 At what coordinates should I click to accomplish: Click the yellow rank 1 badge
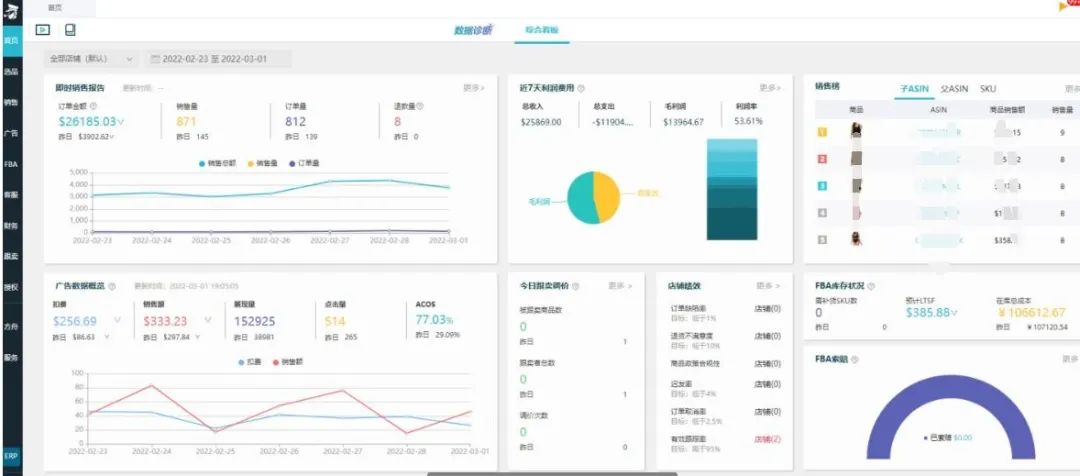click(822, 132)
